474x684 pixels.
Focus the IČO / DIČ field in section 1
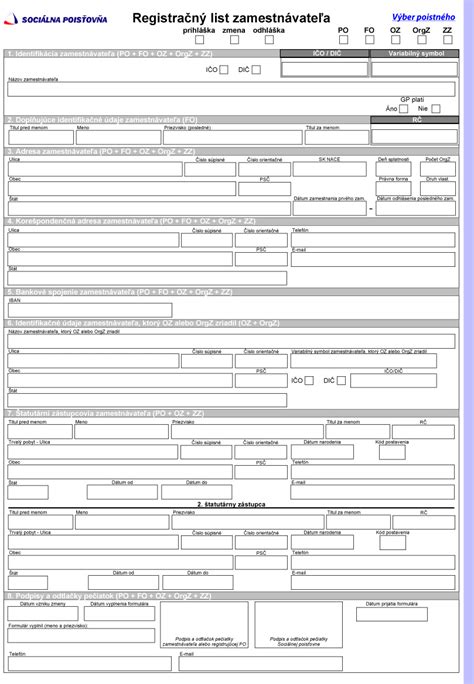click(325, 69)
